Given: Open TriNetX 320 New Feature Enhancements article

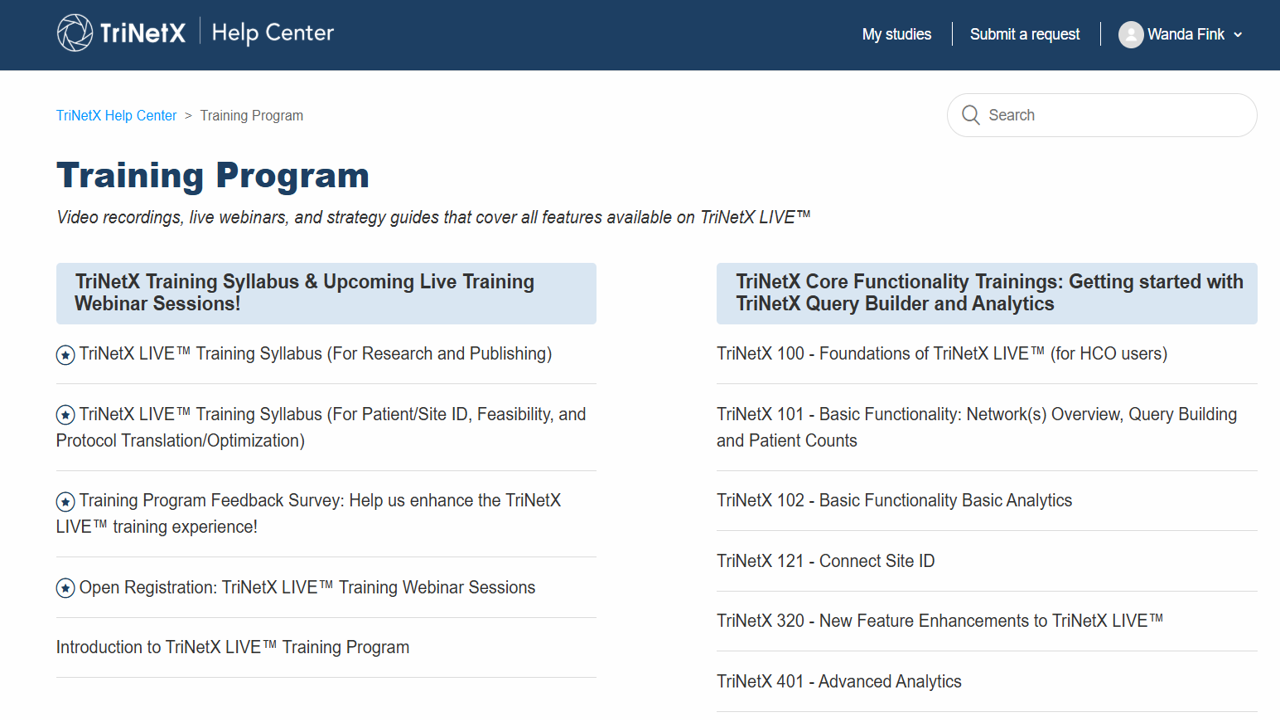Looking at the screenshot, I should (939, 620).
